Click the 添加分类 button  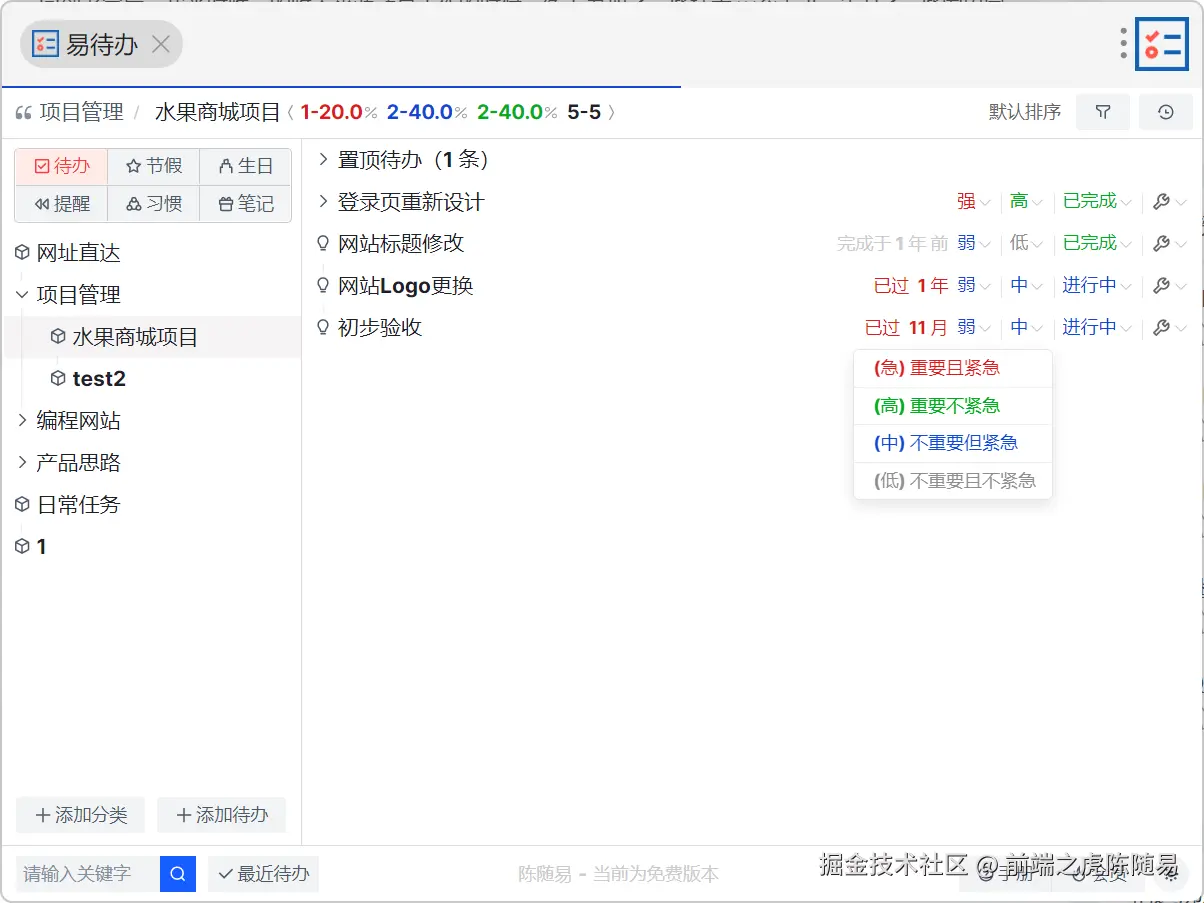click(x=80, y=814)
